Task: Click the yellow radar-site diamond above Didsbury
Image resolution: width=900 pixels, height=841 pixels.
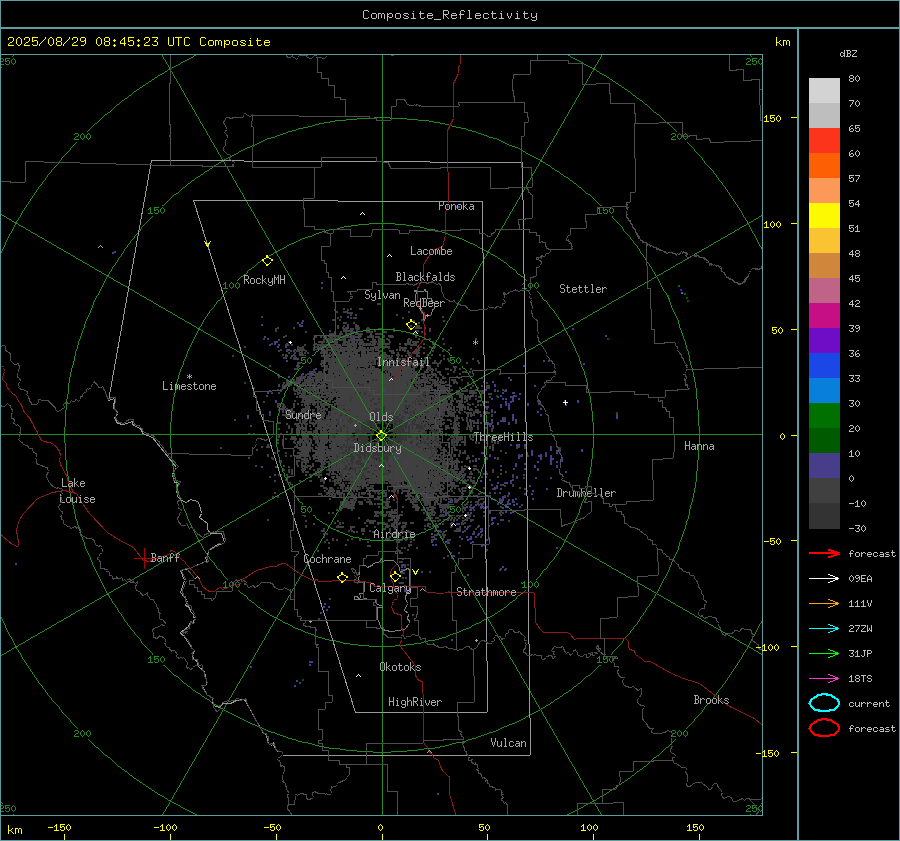Action: [381, 436]
